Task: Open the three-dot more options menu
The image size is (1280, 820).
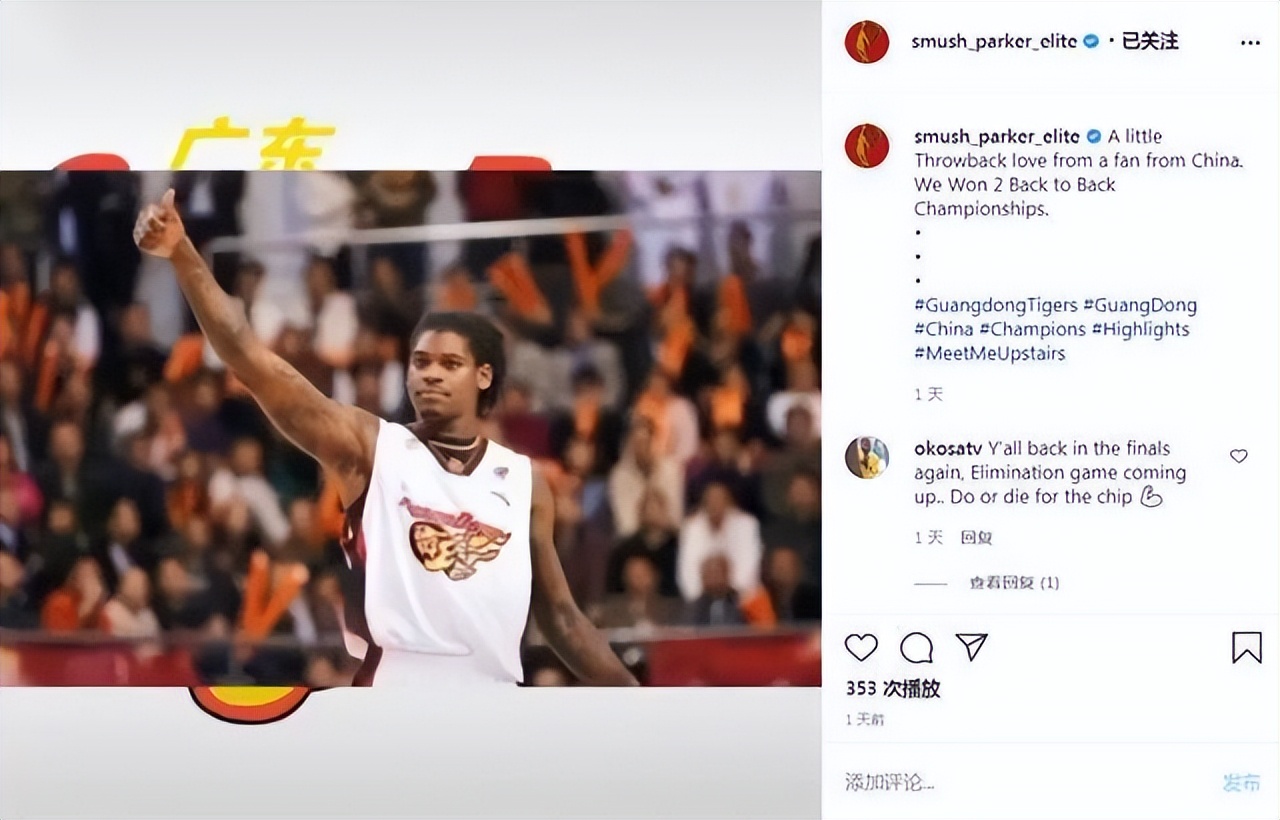Action: (1250, 43)
